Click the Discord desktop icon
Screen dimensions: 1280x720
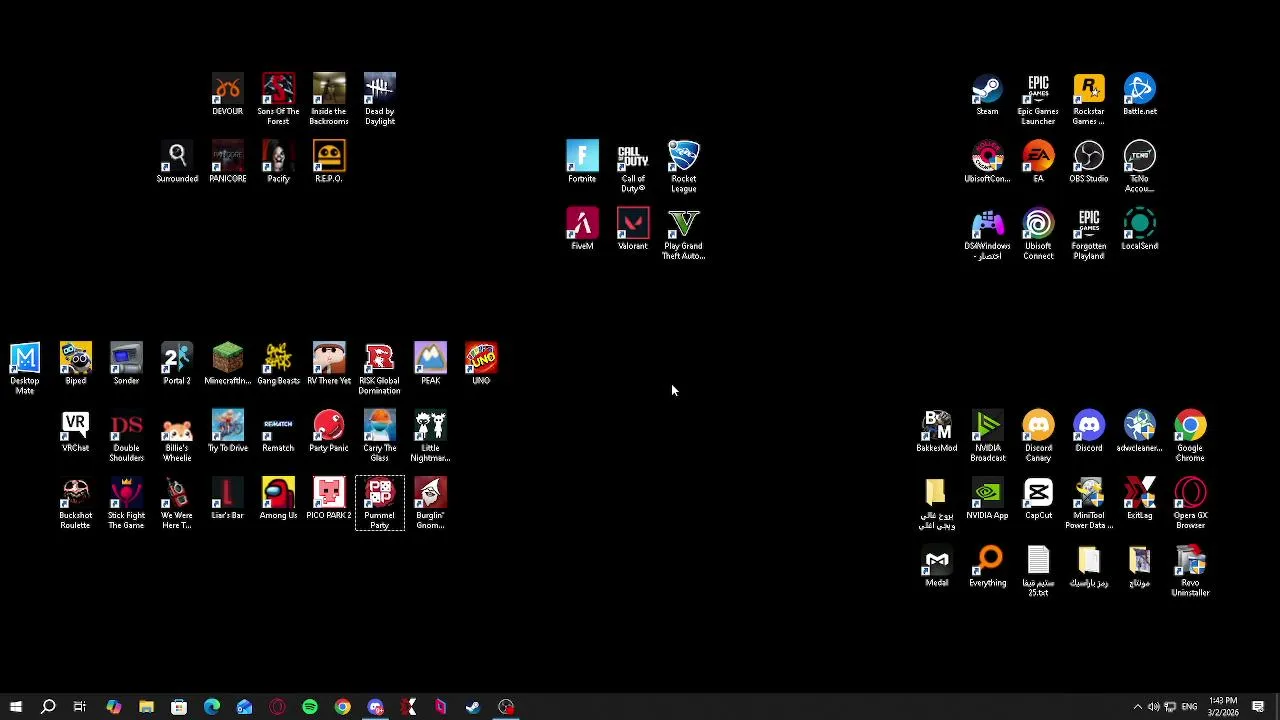click(x=1089, y=431)
